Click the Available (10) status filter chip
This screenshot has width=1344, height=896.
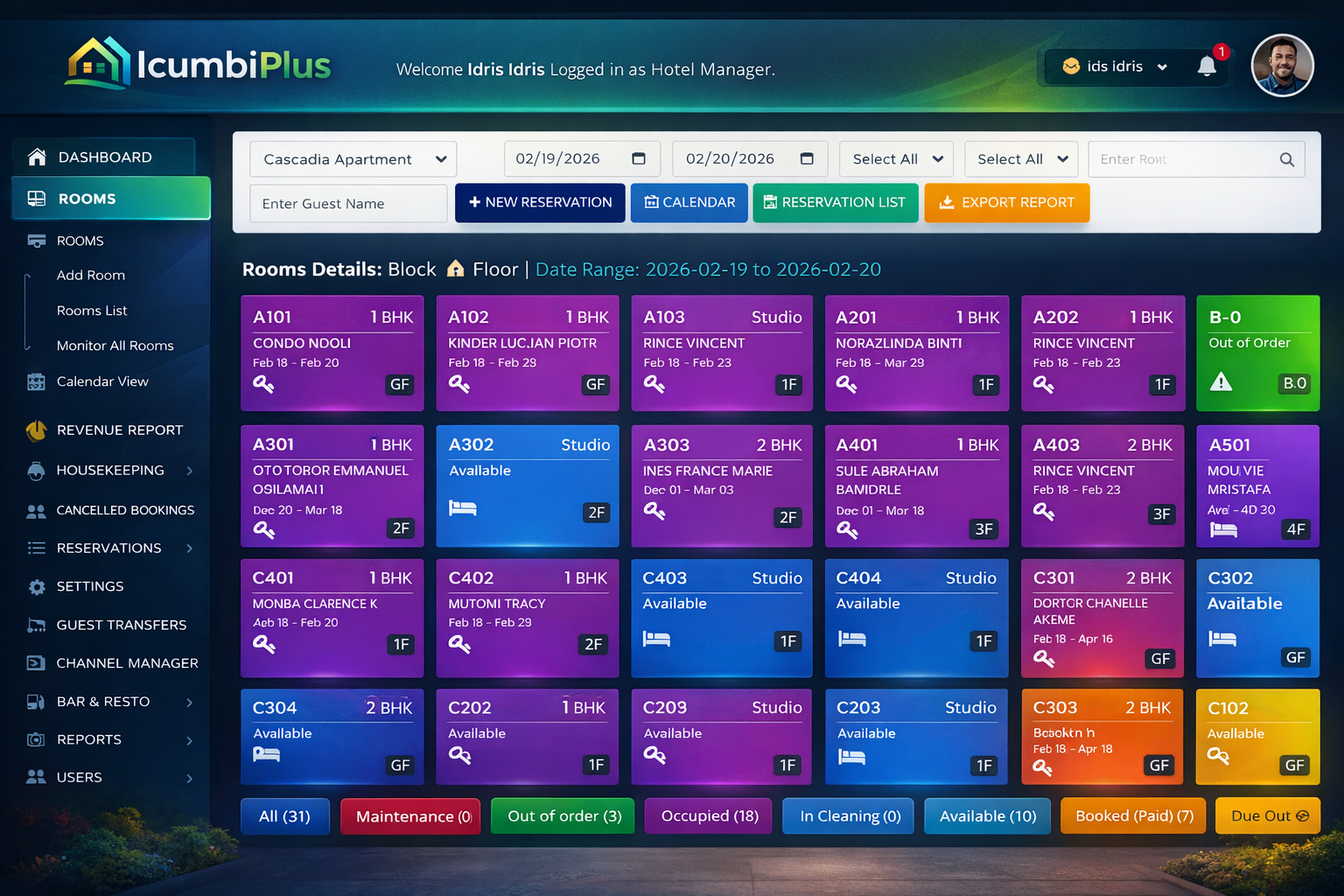pyautogui.click(x=987, y=815)
